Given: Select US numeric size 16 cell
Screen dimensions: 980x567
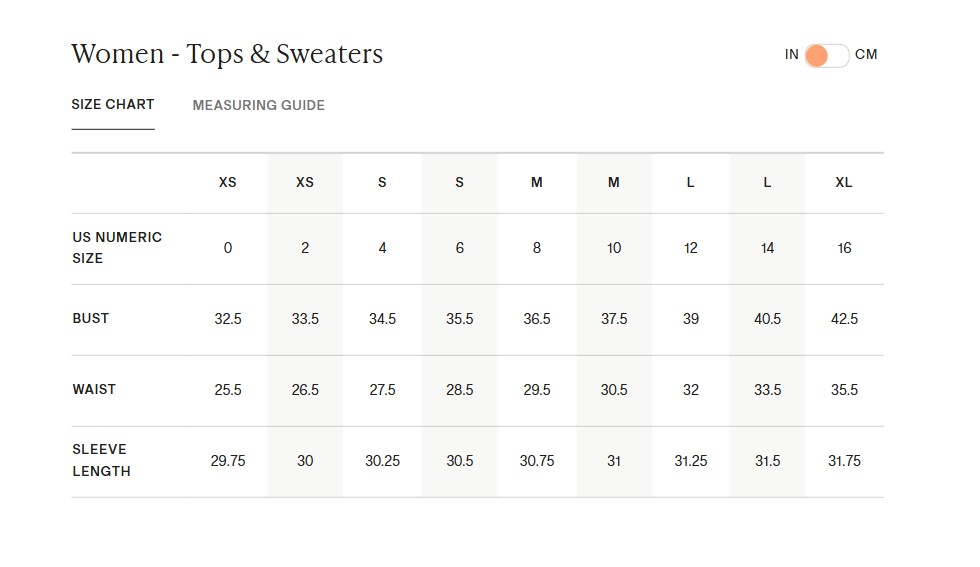Looking at the screenshot, I should click(844, 248).
